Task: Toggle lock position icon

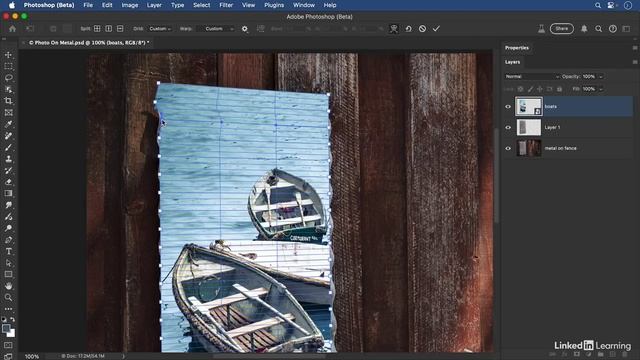Action: 540,89
